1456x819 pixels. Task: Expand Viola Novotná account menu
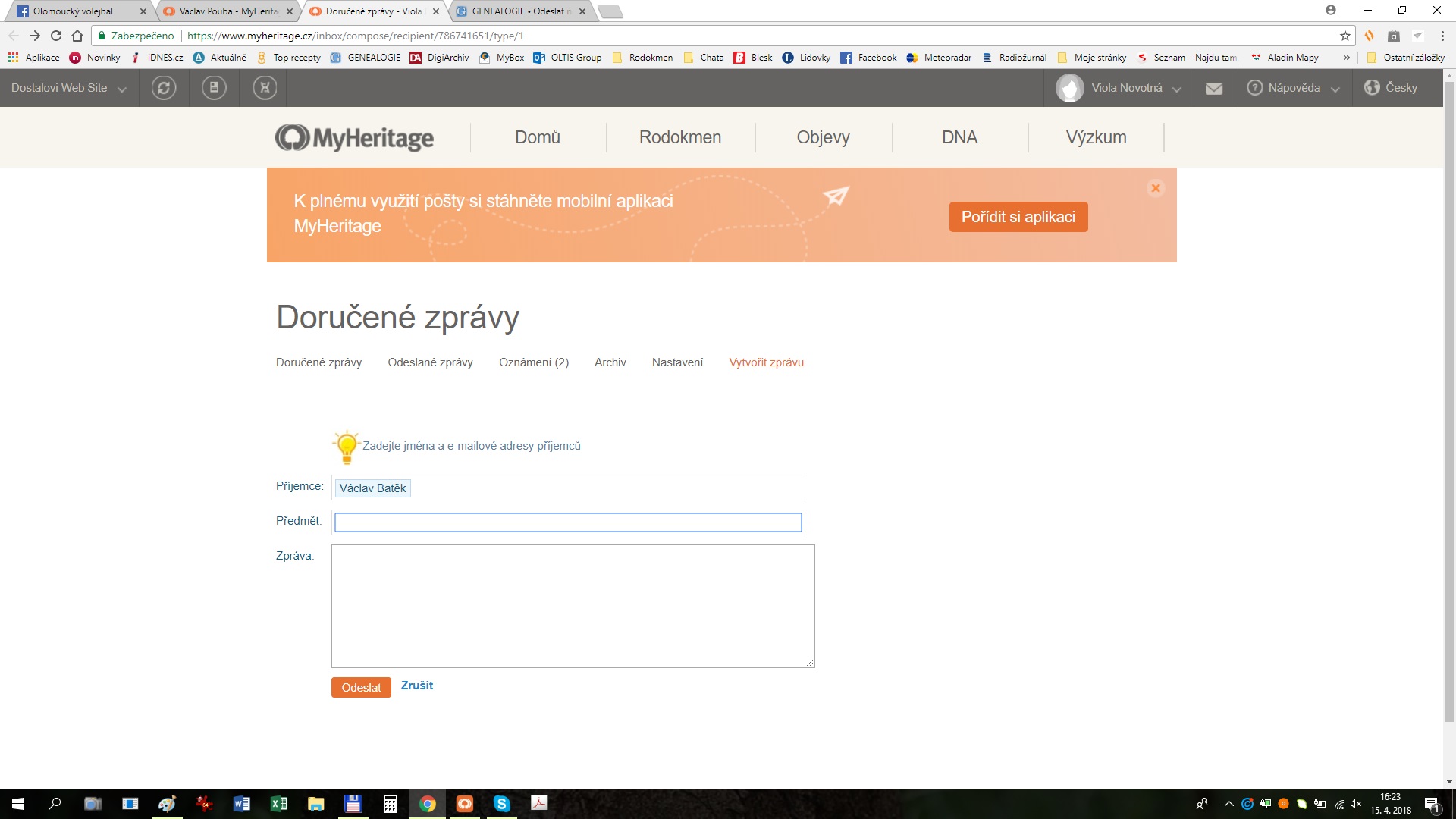pyautogui.click(x=1177, y=89)
